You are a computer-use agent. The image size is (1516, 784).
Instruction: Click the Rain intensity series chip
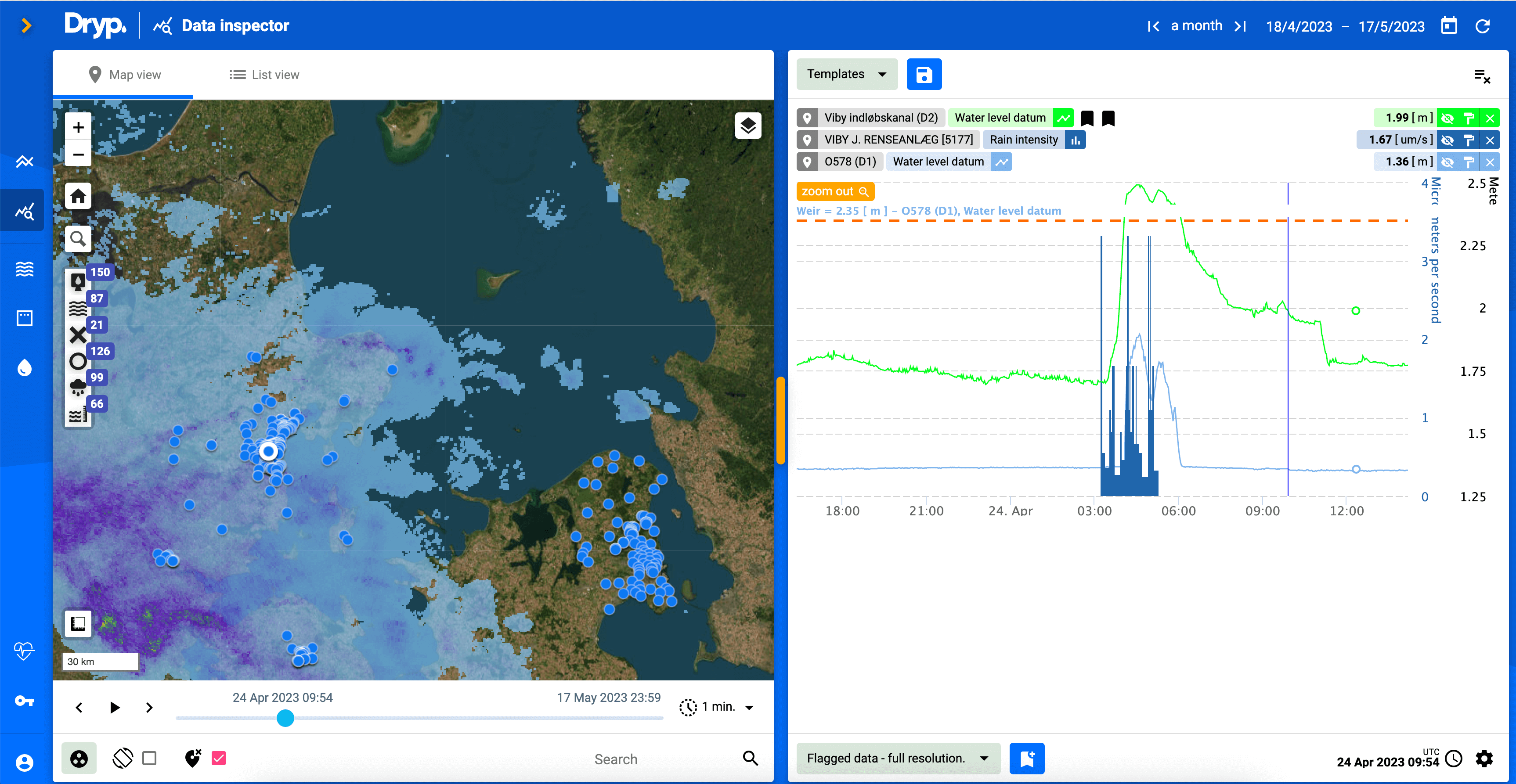[1034, 140]
